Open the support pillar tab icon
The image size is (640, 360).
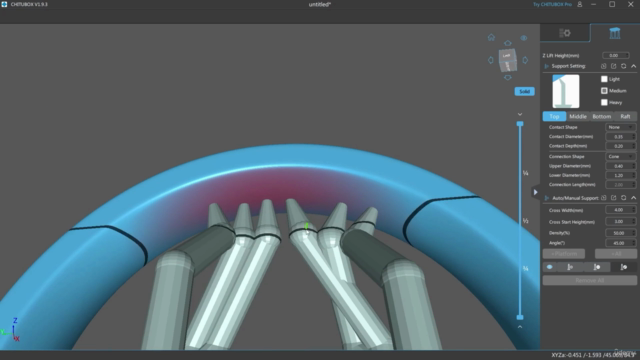click(615, 33)
